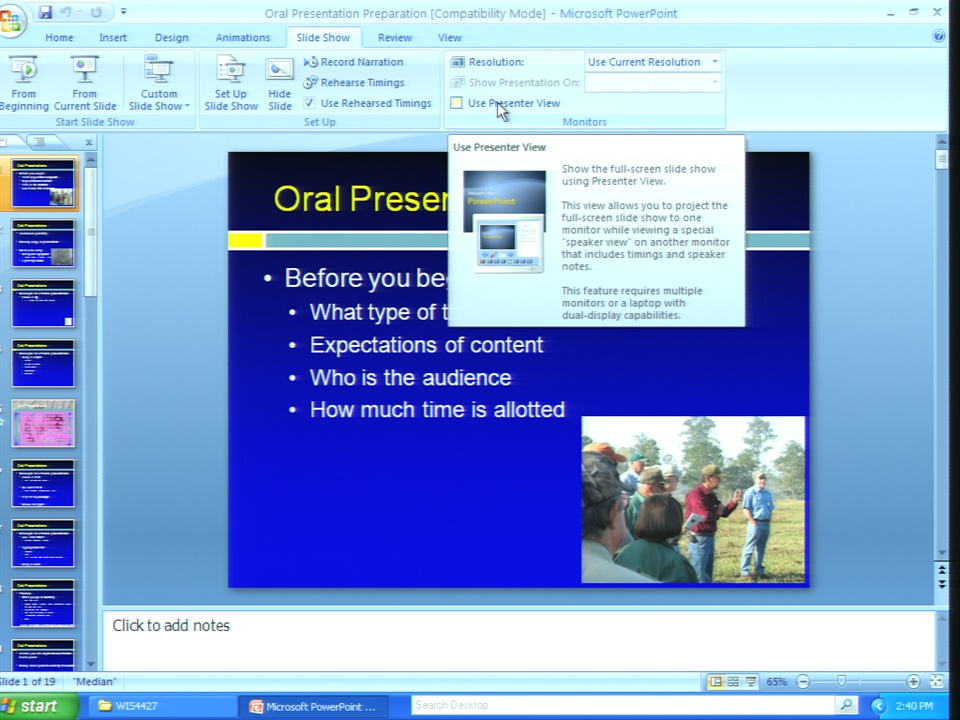Start Slide Show from status bar icon
This screenshot has height=720, width=960.
coord(751,681)
